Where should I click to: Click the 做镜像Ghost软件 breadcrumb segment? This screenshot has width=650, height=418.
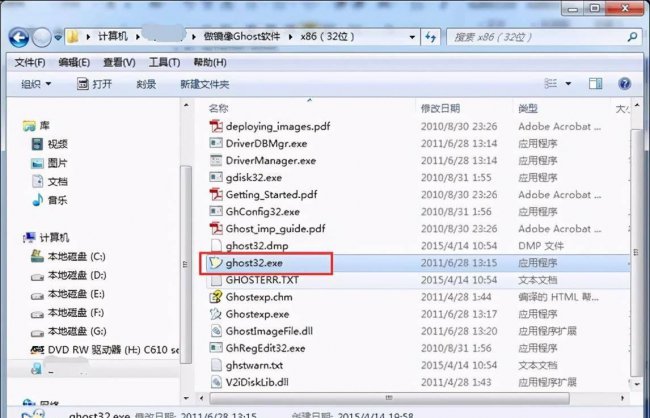tap(241, 36)
